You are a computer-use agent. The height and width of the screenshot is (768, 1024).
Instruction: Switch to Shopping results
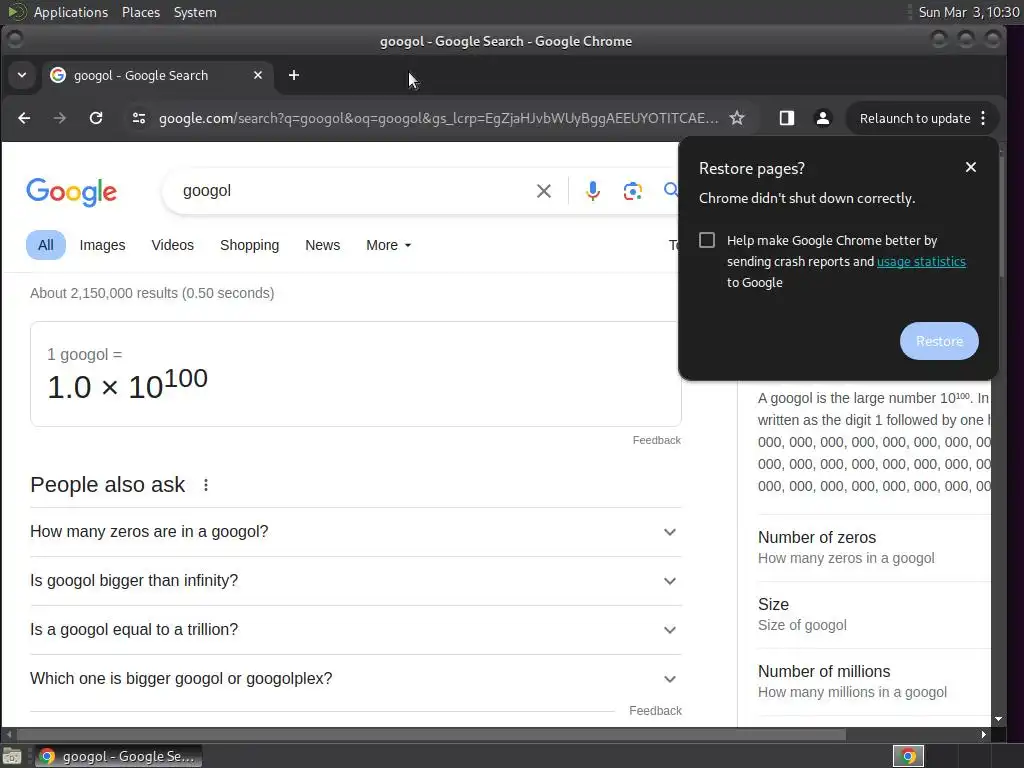tap(249, 245)
